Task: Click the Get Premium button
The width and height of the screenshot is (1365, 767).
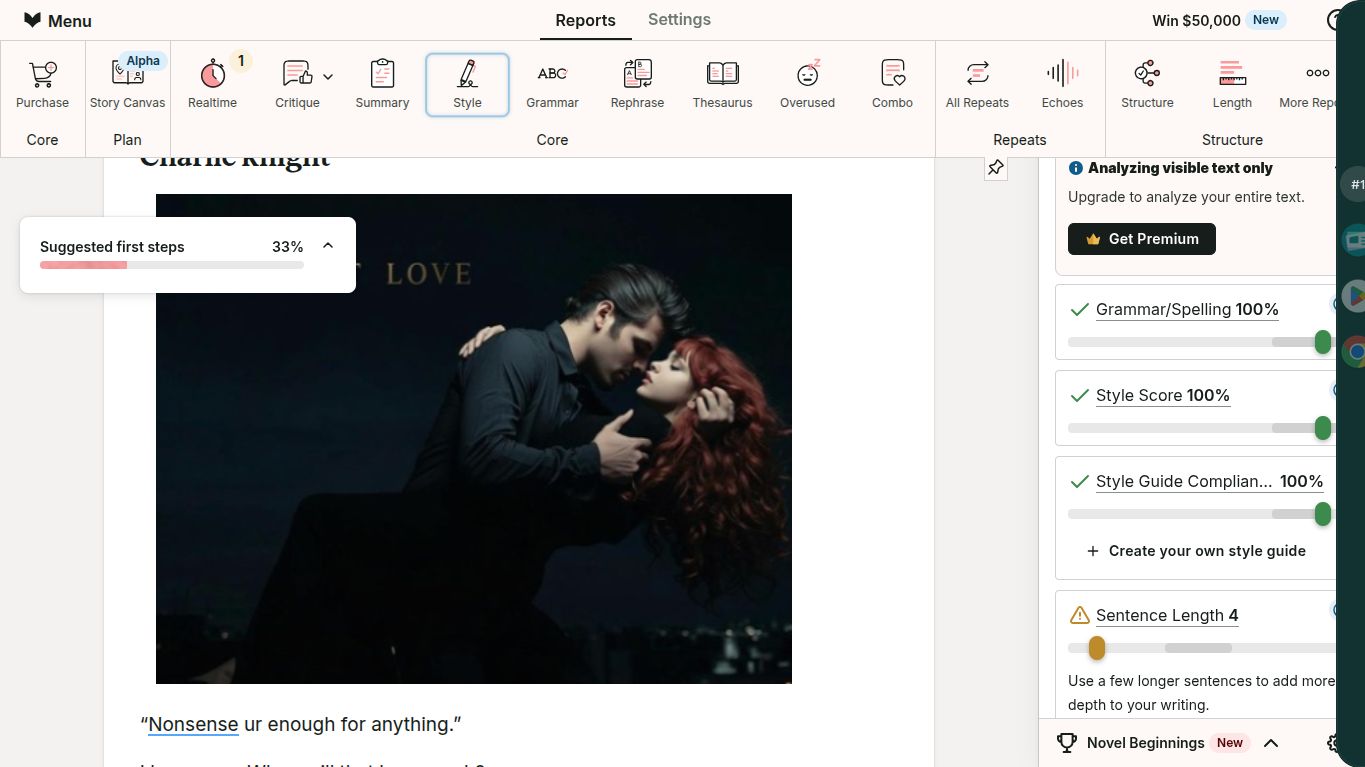Action: (1141, 239)
